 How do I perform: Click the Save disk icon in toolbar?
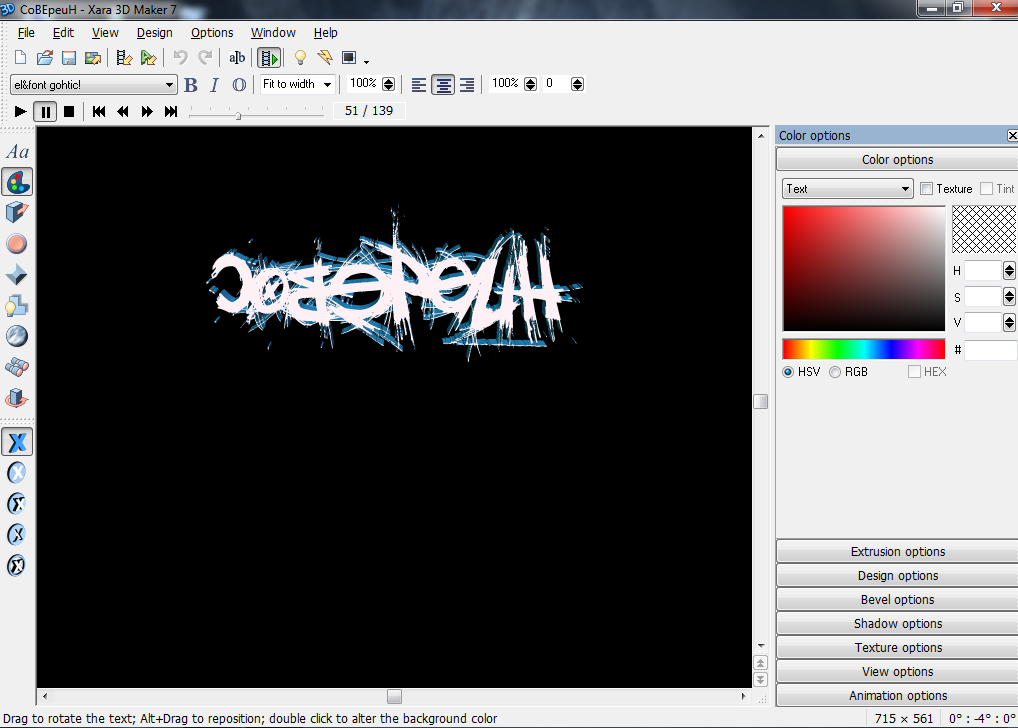click(69, 58)
